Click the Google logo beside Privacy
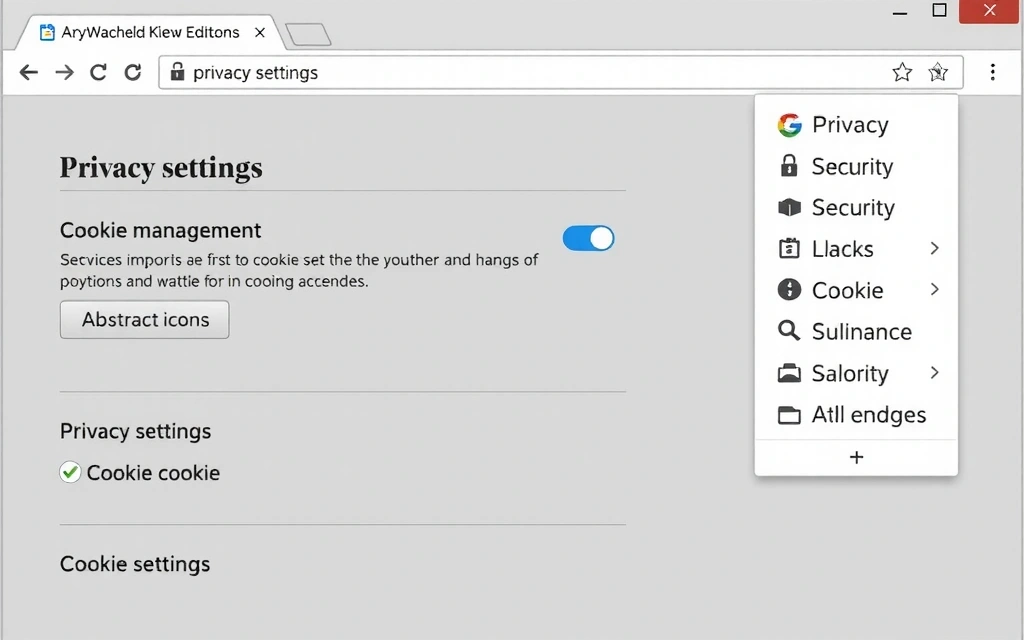 click(789, 125)
